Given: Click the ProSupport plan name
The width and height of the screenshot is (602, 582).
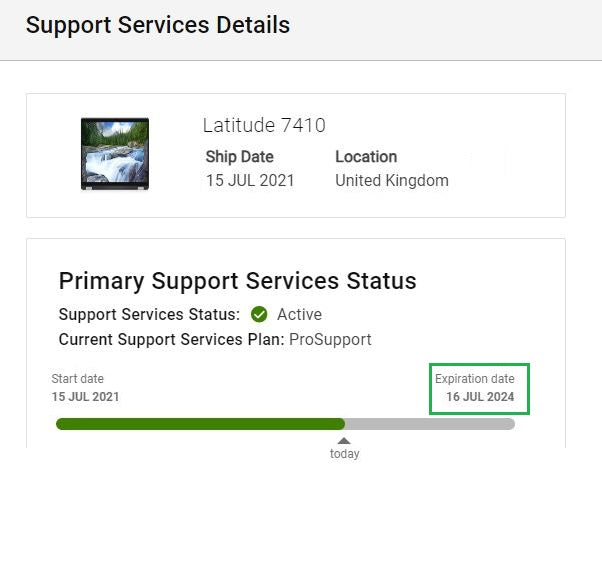Looking at the screenshot, I should click(330, 339).
